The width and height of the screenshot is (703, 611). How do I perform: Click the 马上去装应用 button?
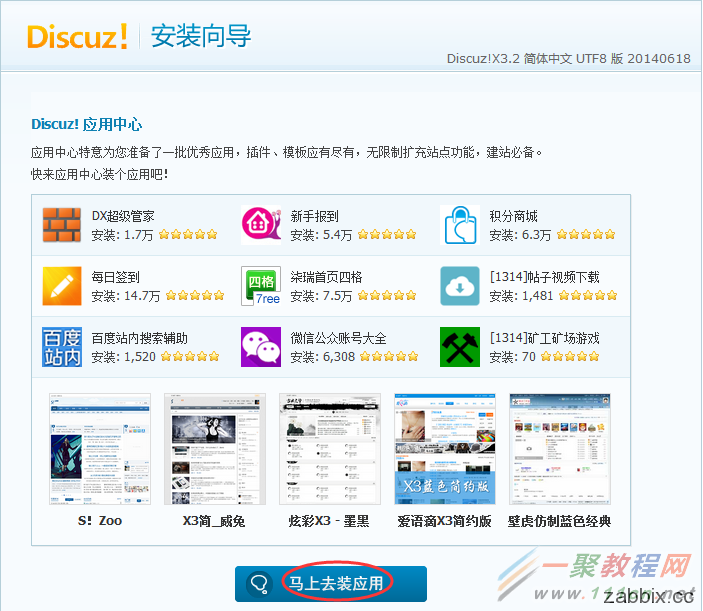click(x=331, y=584)
